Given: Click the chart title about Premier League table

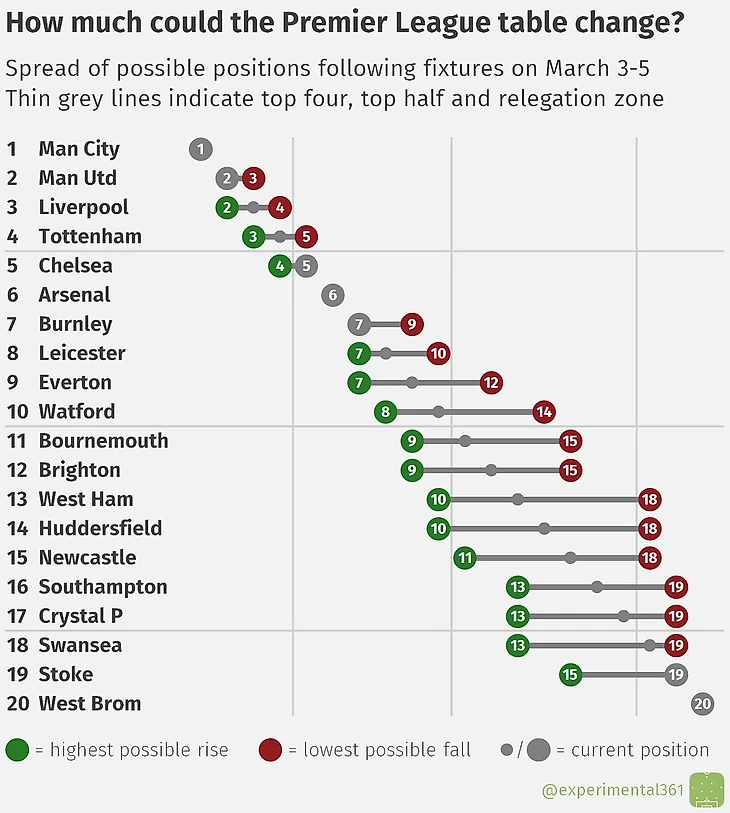Looking at the screenshot, I should click(x=345, y=22).
